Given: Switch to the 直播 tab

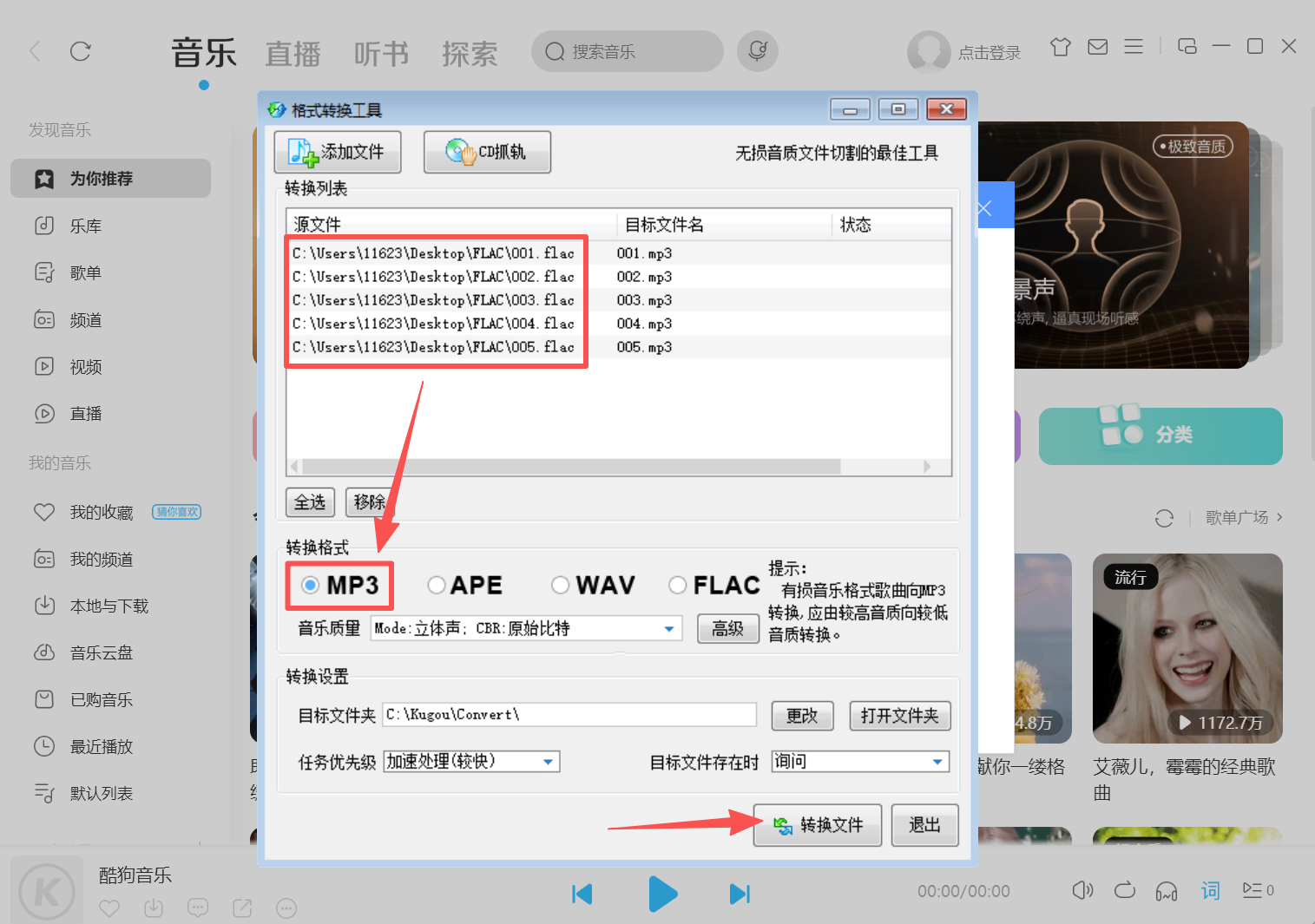Looking at the screenshot, I should tap(293, 54).
